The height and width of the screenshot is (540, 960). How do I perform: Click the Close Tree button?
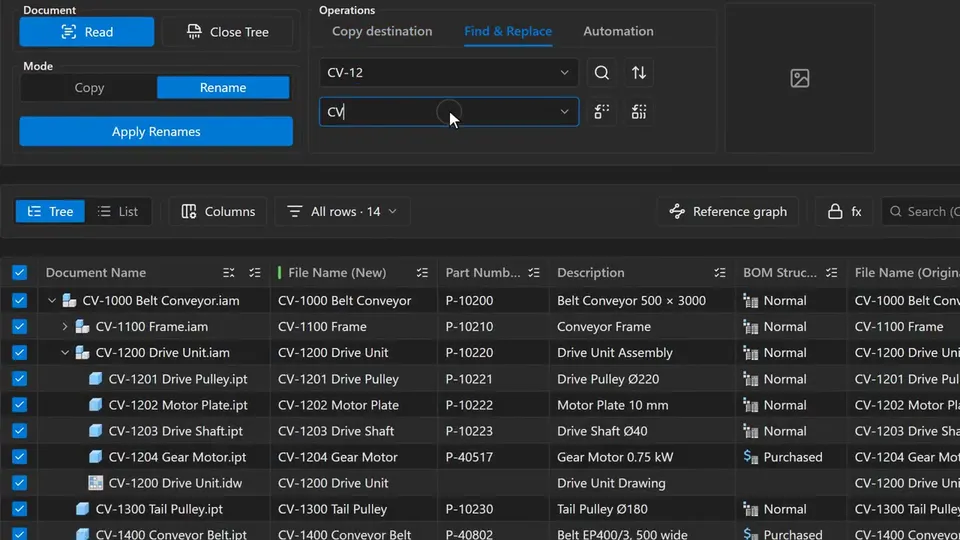pyautogui.click(x=228, y=32)
